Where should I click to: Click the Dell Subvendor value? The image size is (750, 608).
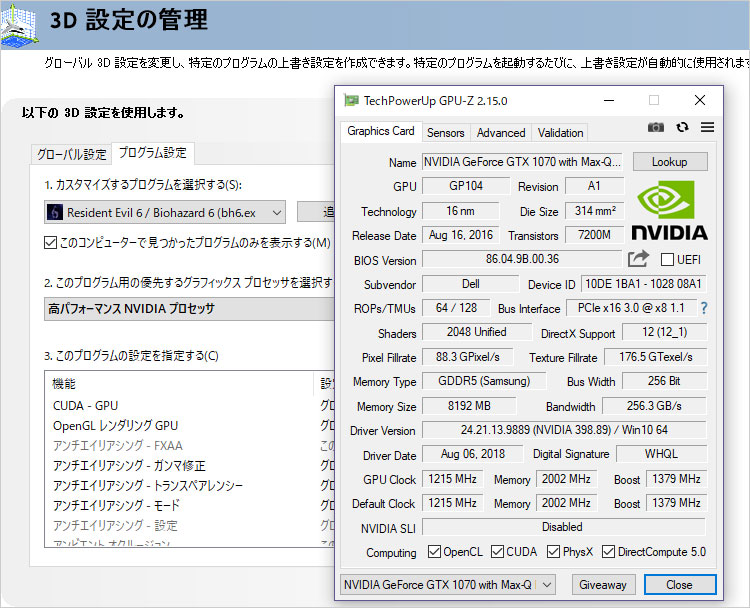pos(470,284)
